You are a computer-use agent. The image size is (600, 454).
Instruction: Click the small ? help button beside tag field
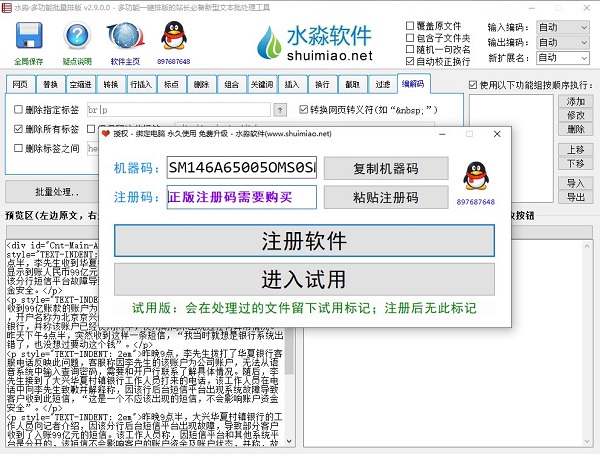click(280, 110)
